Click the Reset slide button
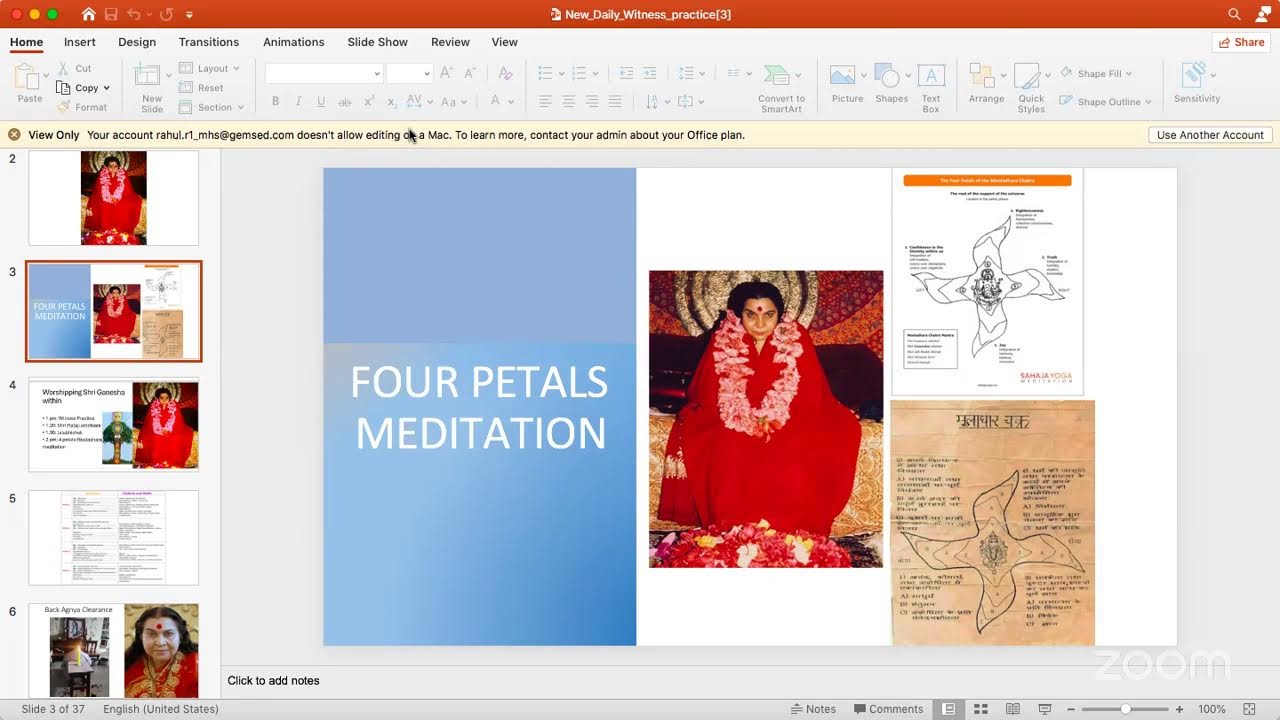1280x720 pixels. tap(202, 88)
